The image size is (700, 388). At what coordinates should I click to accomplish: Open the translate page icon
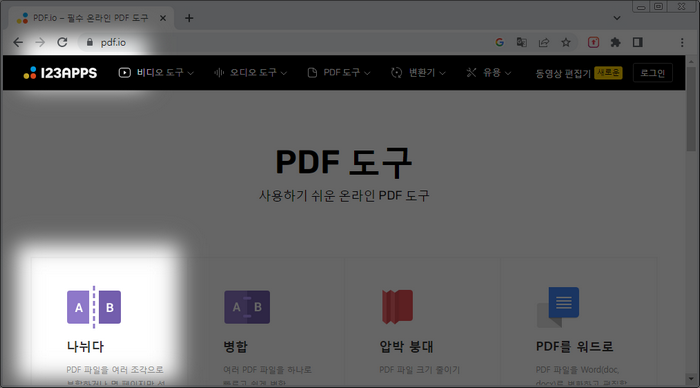521,42
